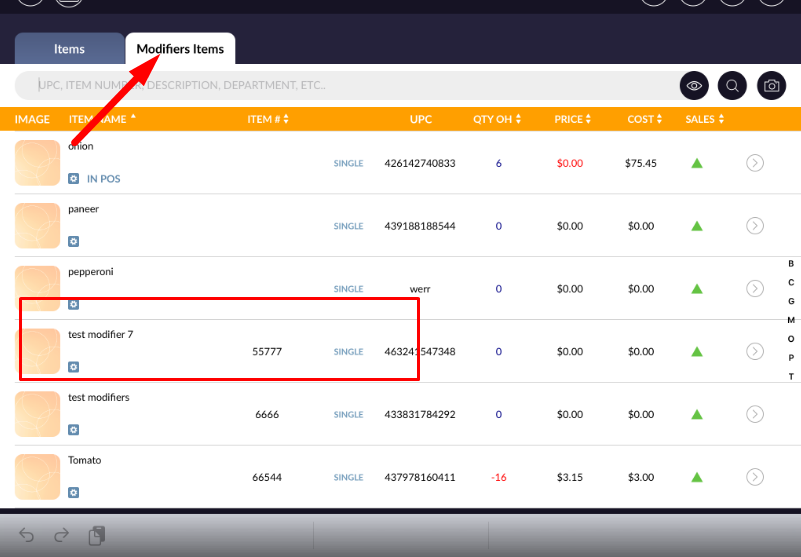The height and width of the screenshot is (557, 801).
Task: Click green sales triangle for Tomato row
Action: [x=697, y=477]
